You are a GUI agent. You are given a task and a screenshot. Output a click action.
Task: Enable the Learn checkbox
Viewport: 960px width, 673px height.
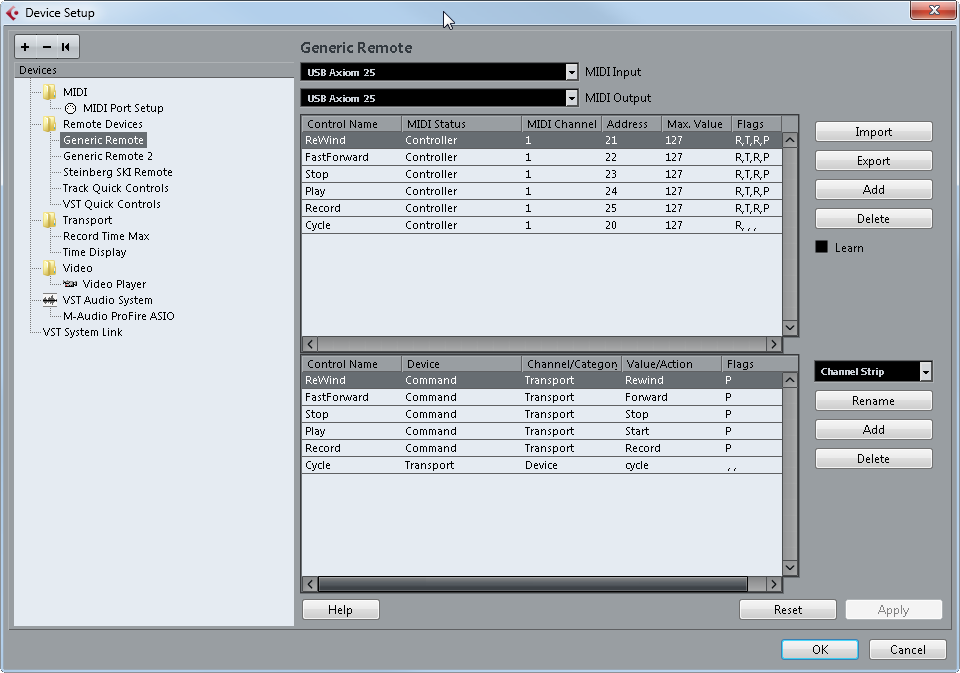click(x=822, y=247)
